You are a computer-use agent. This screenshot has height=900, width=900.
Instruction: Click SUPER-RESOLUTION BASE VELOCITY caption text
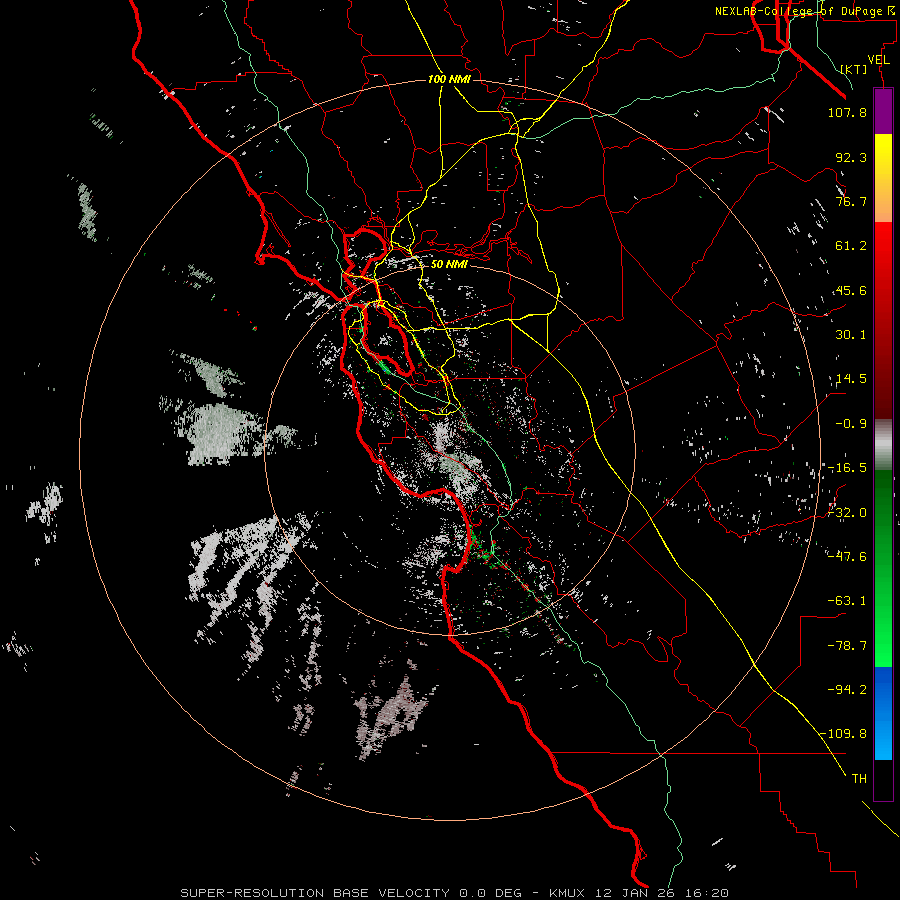[x=315, y=893]
